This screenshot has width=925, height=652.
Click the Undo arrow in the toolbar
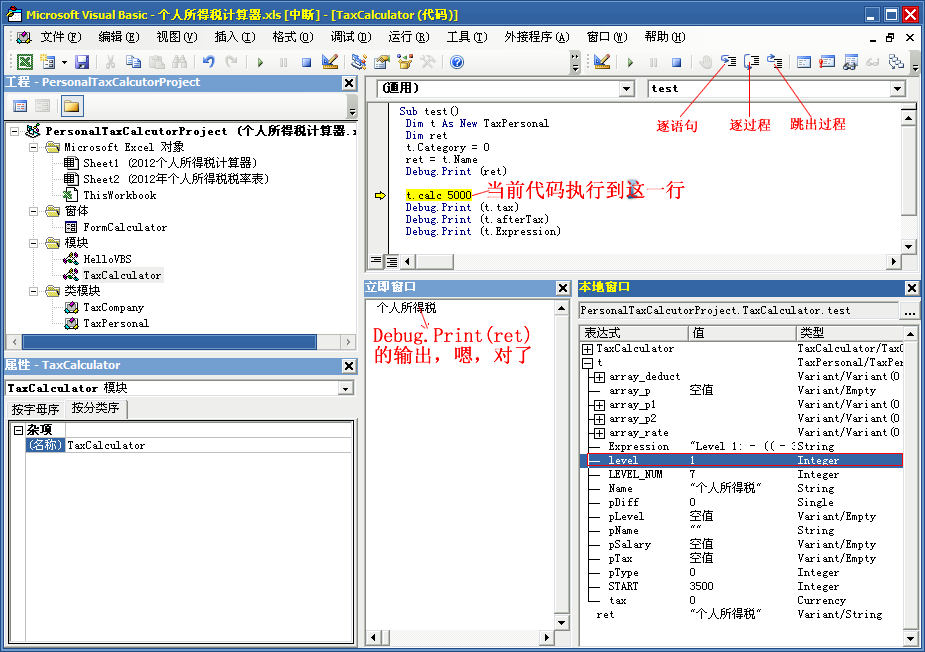click(208, 62)
